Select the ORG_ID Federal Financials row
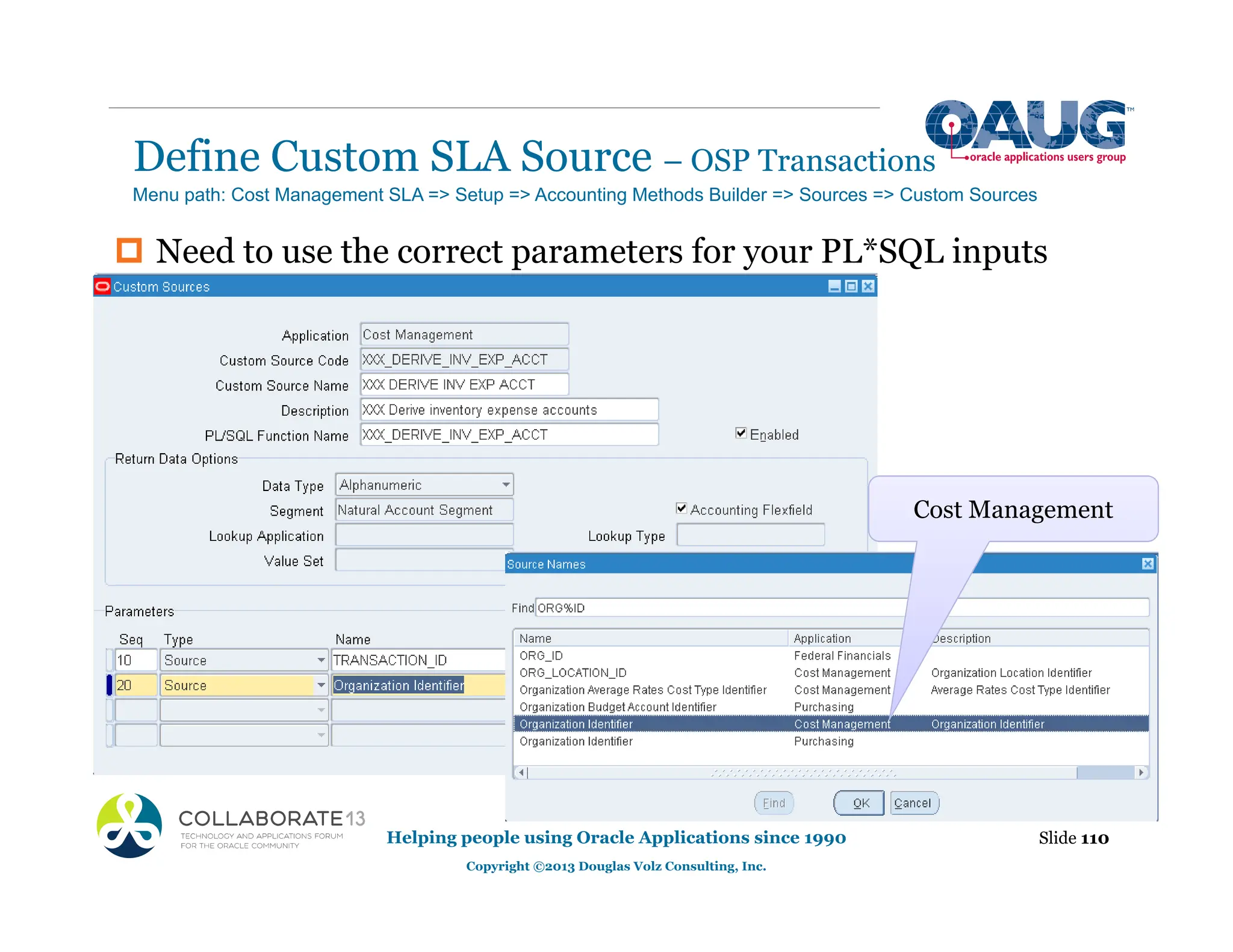The image size is (1233, 952). click(831, 655)
